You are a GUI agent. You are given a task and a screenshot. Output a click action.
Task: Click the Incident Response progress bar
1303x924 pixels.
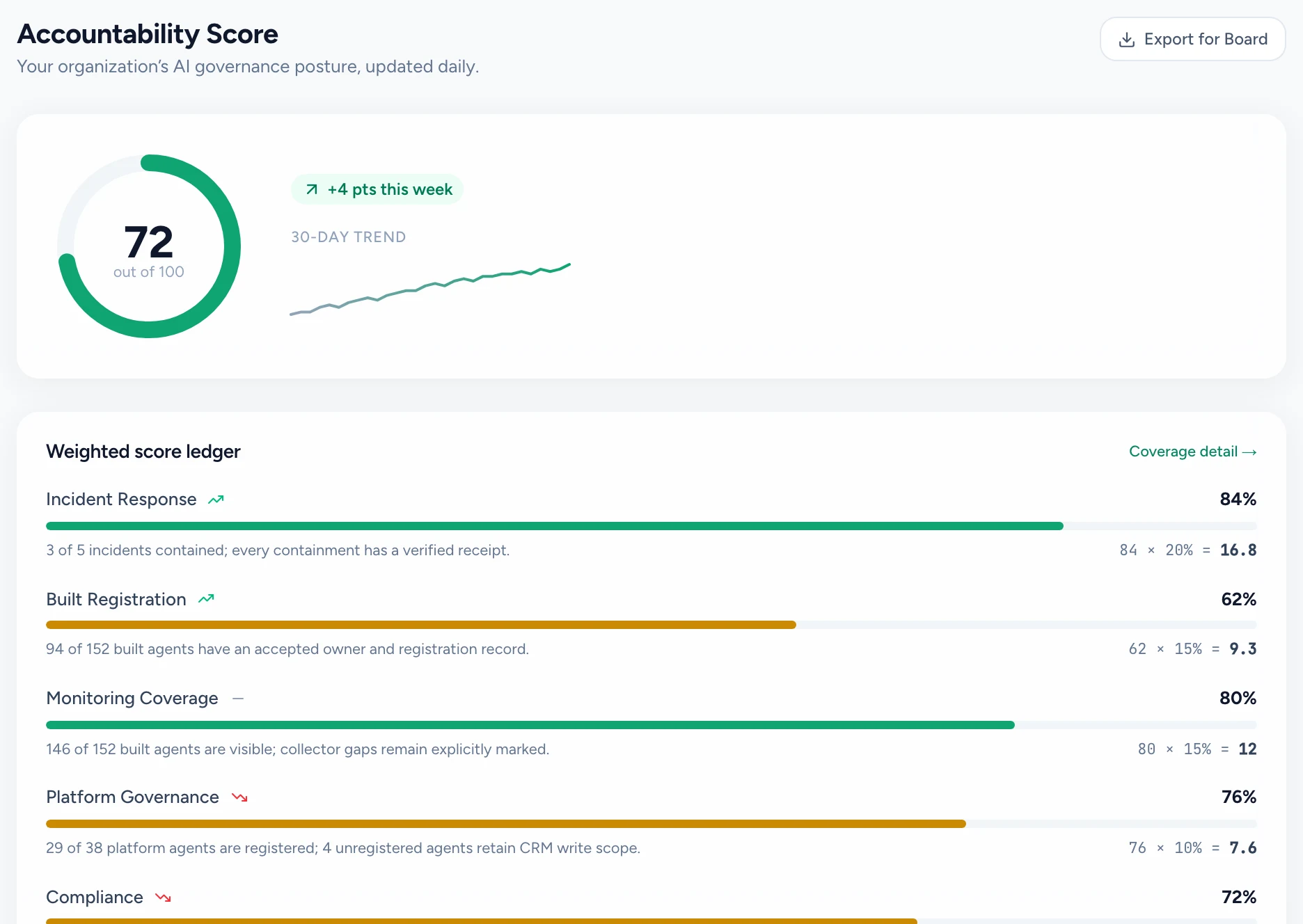point(651,526)
